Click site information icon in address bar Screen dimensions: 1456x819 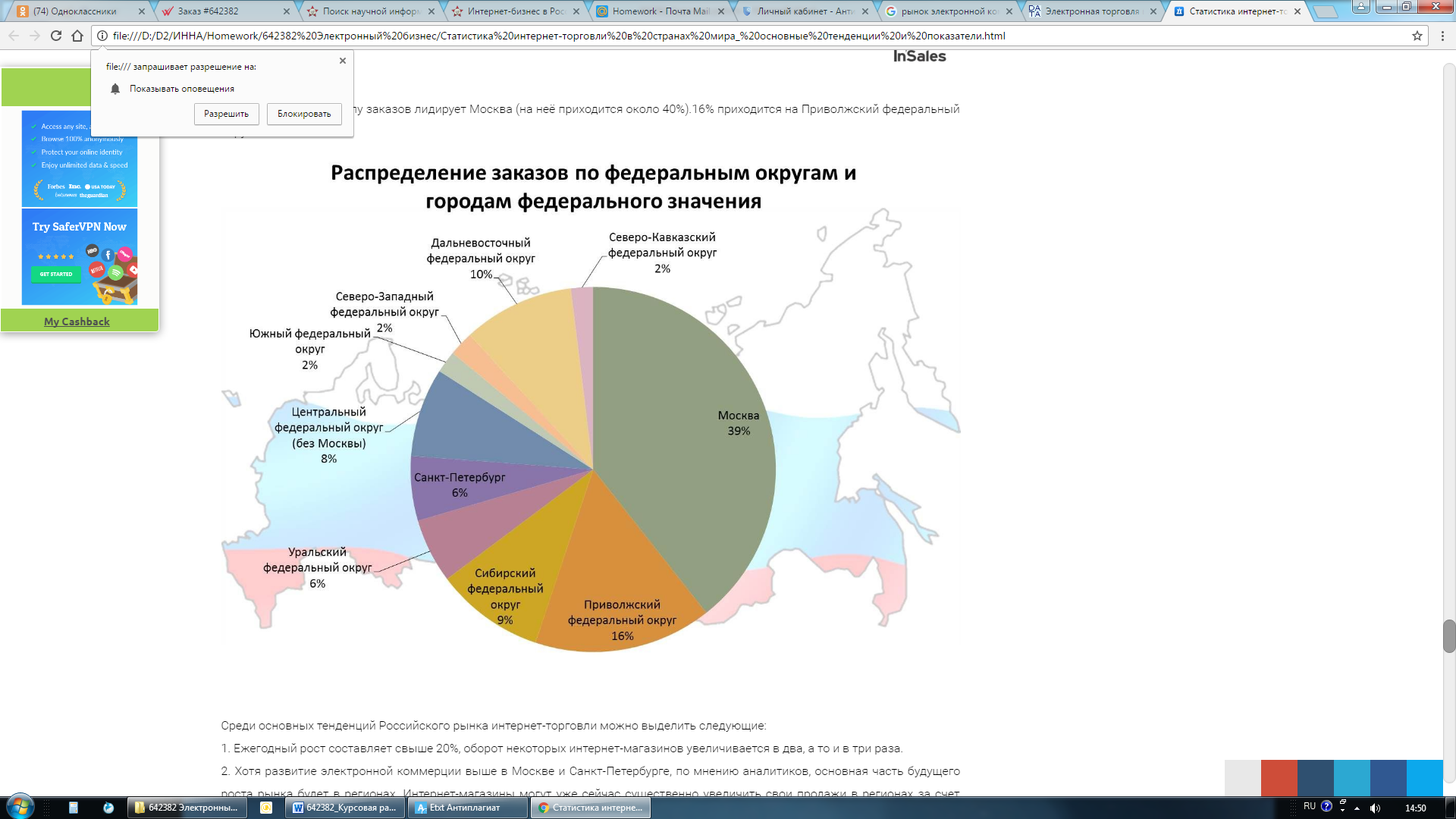(102, 36)
